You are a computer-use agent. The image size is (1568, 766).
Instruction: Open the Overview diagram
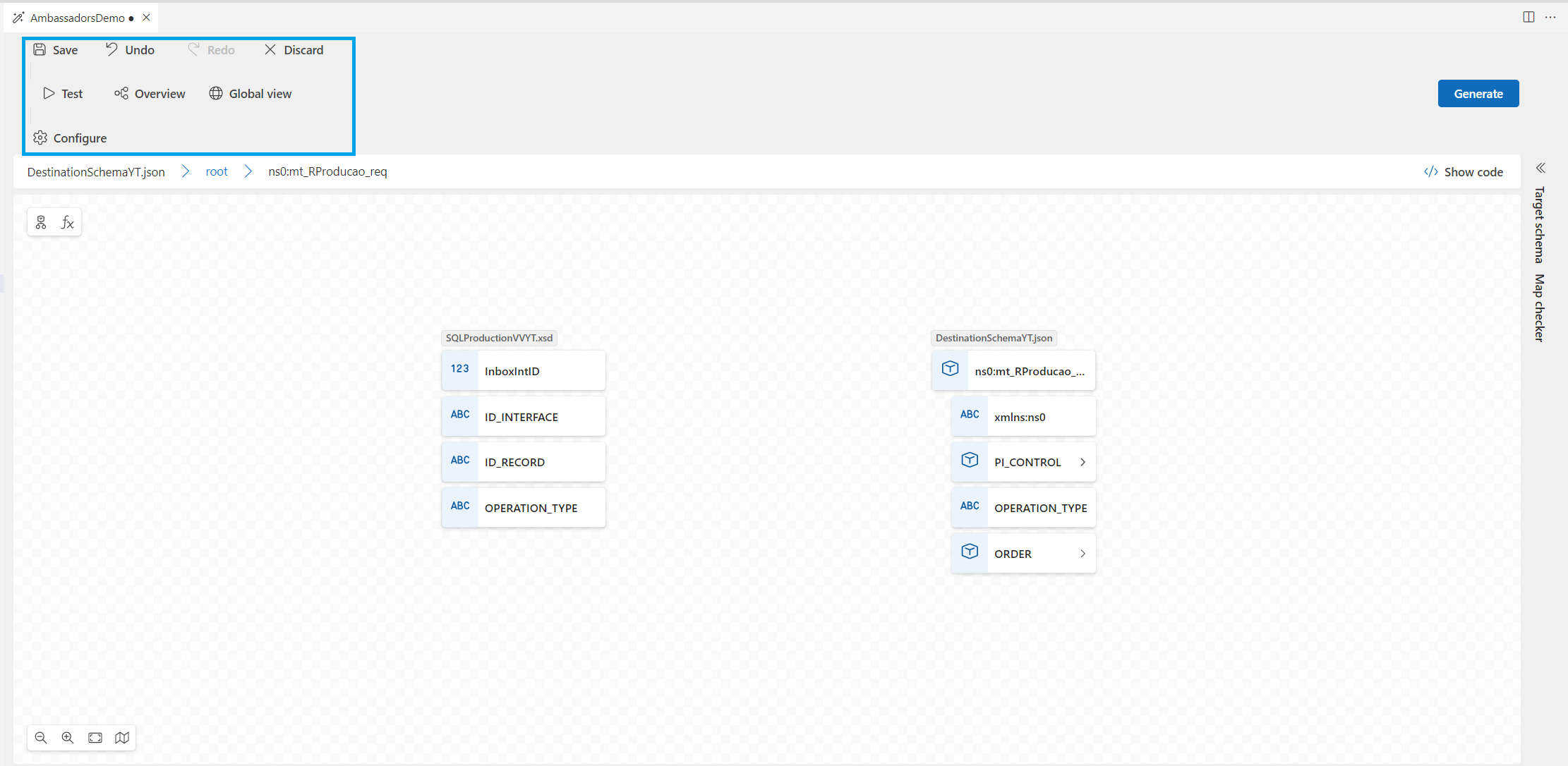pos(149,93)
